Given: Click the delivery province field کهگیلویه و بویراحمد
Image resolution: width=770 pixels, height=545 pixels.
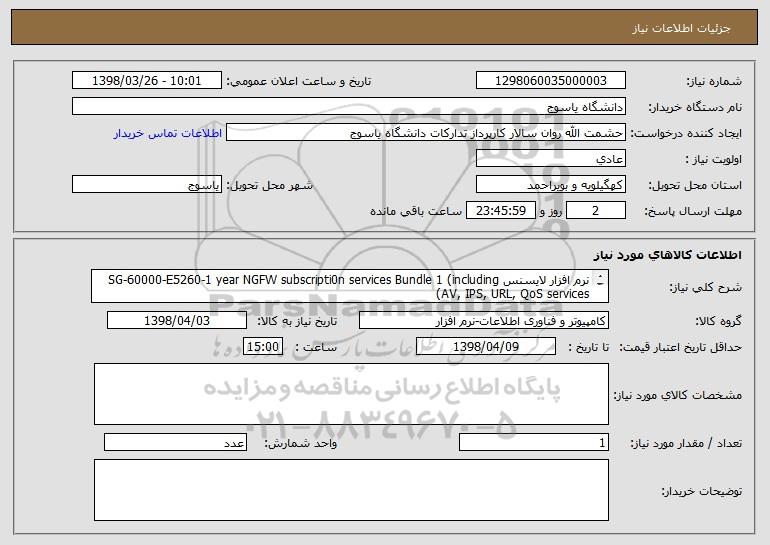Looking at the screenshot, I should click(x=550, y=185).
